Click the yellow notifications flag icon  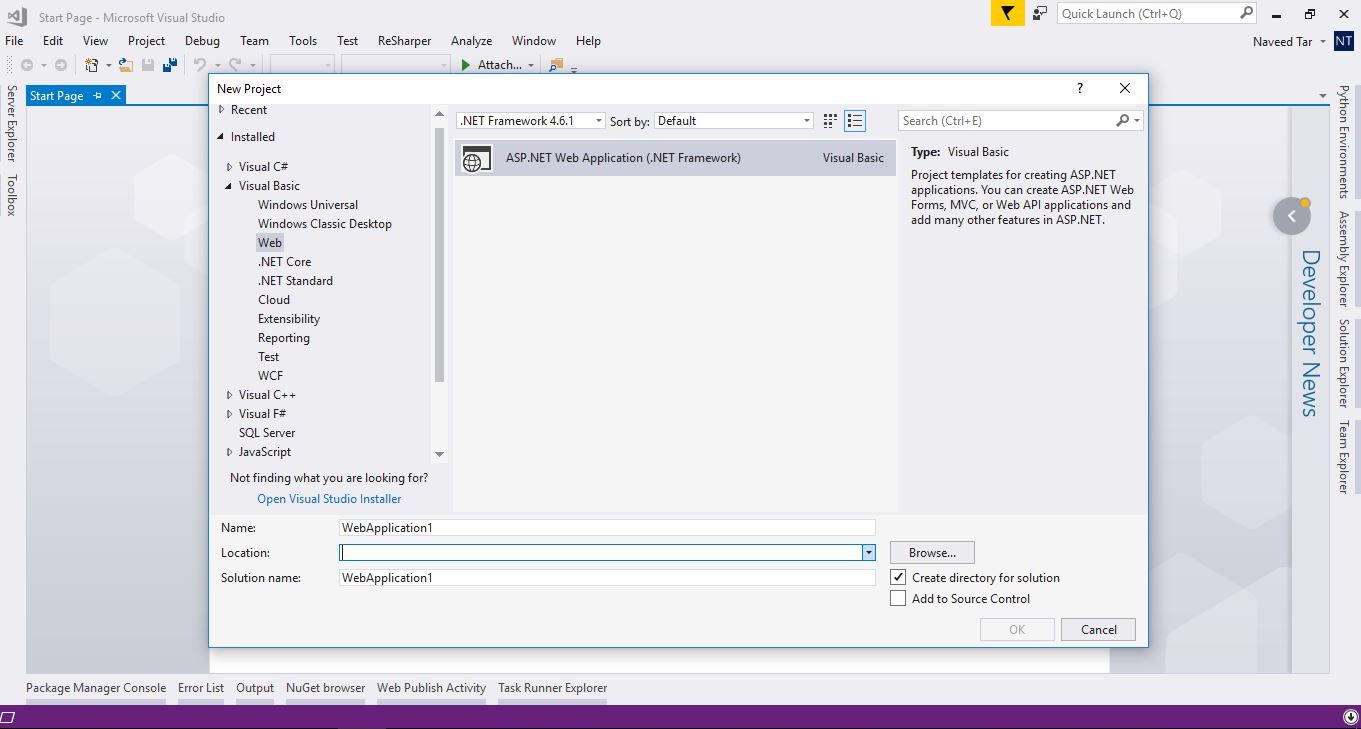click(x=1007, y=13)
